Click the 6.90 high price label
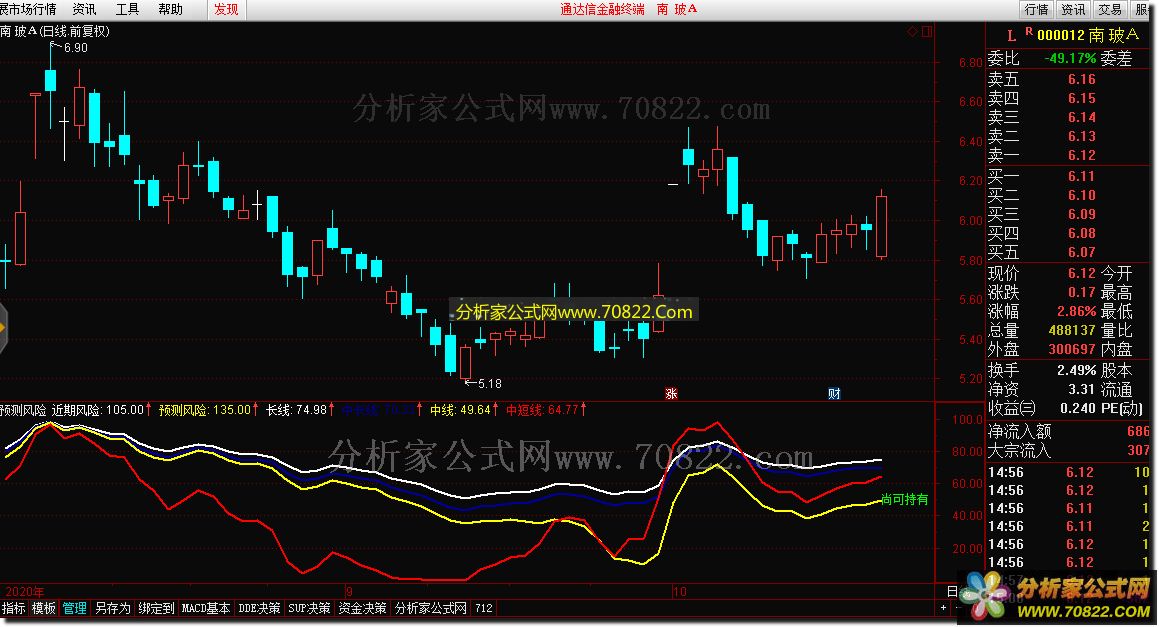Image resolution: width=1159 pixels, height=627 pixels. pos(75,48)
